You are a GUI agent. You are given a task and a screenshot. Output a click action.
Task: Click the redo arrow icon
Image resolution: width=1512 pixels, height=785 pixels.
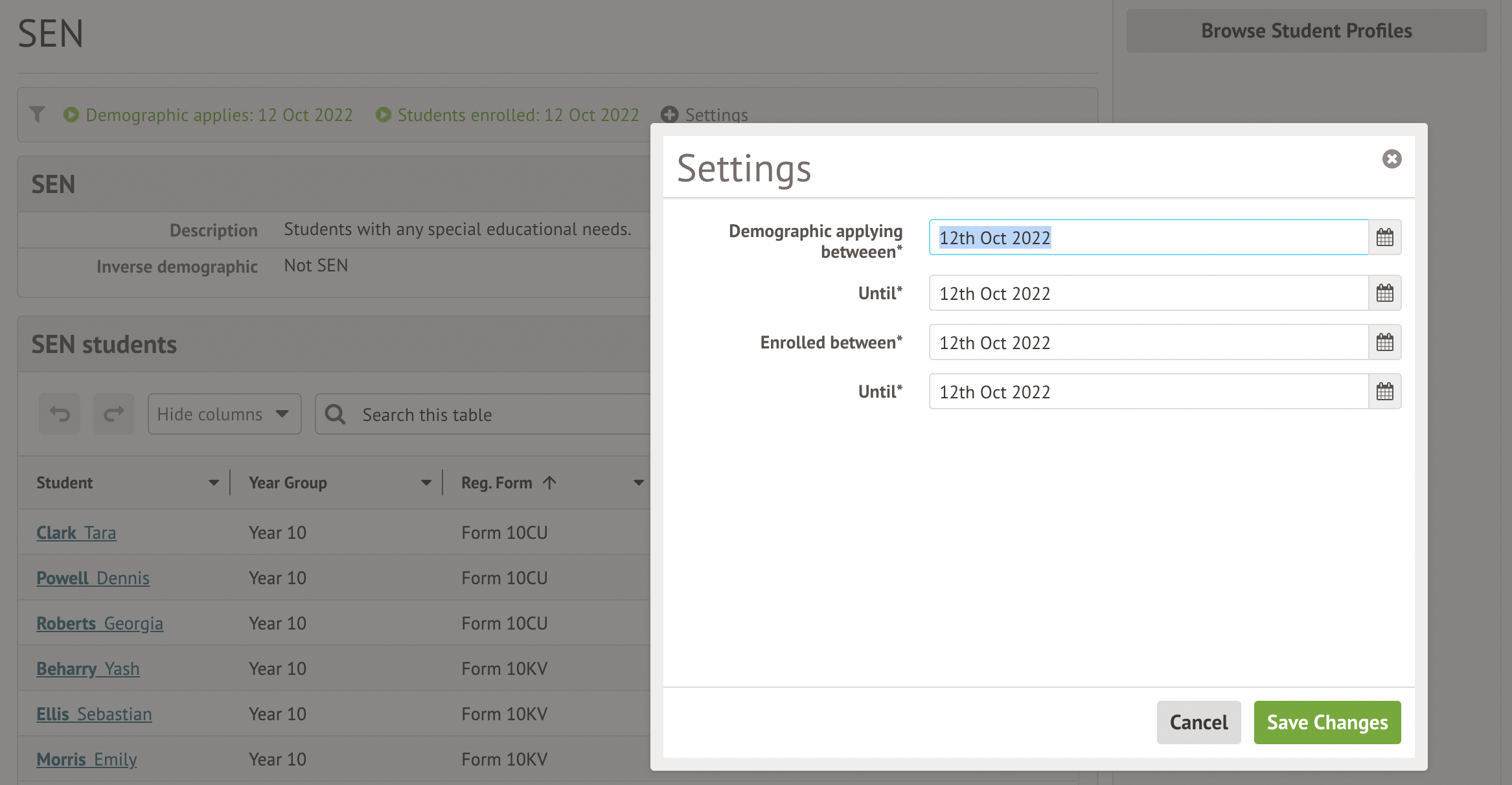point(114,414)
